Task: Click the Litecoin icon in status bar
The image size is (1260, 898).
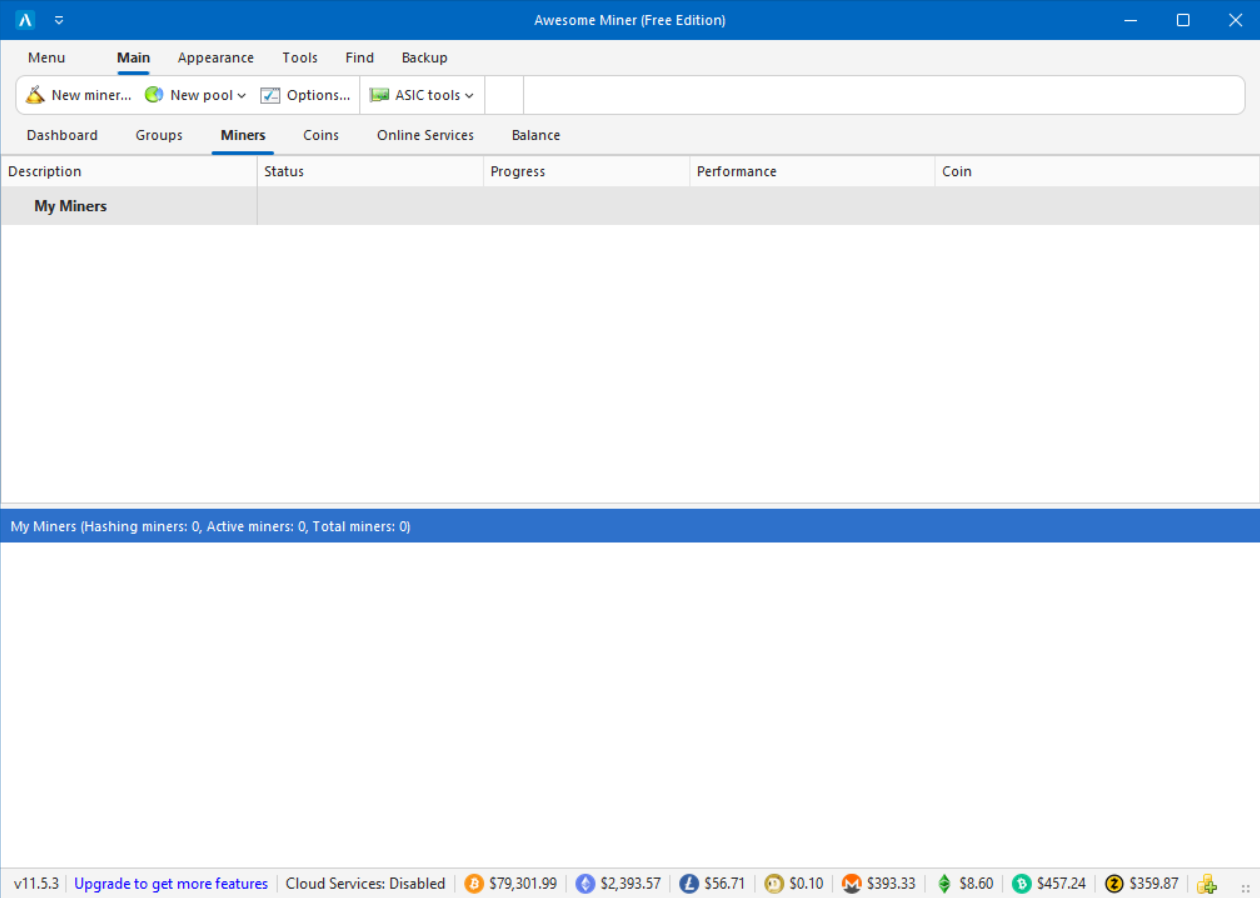Action: pyautogui.click(x=689, y=884)
